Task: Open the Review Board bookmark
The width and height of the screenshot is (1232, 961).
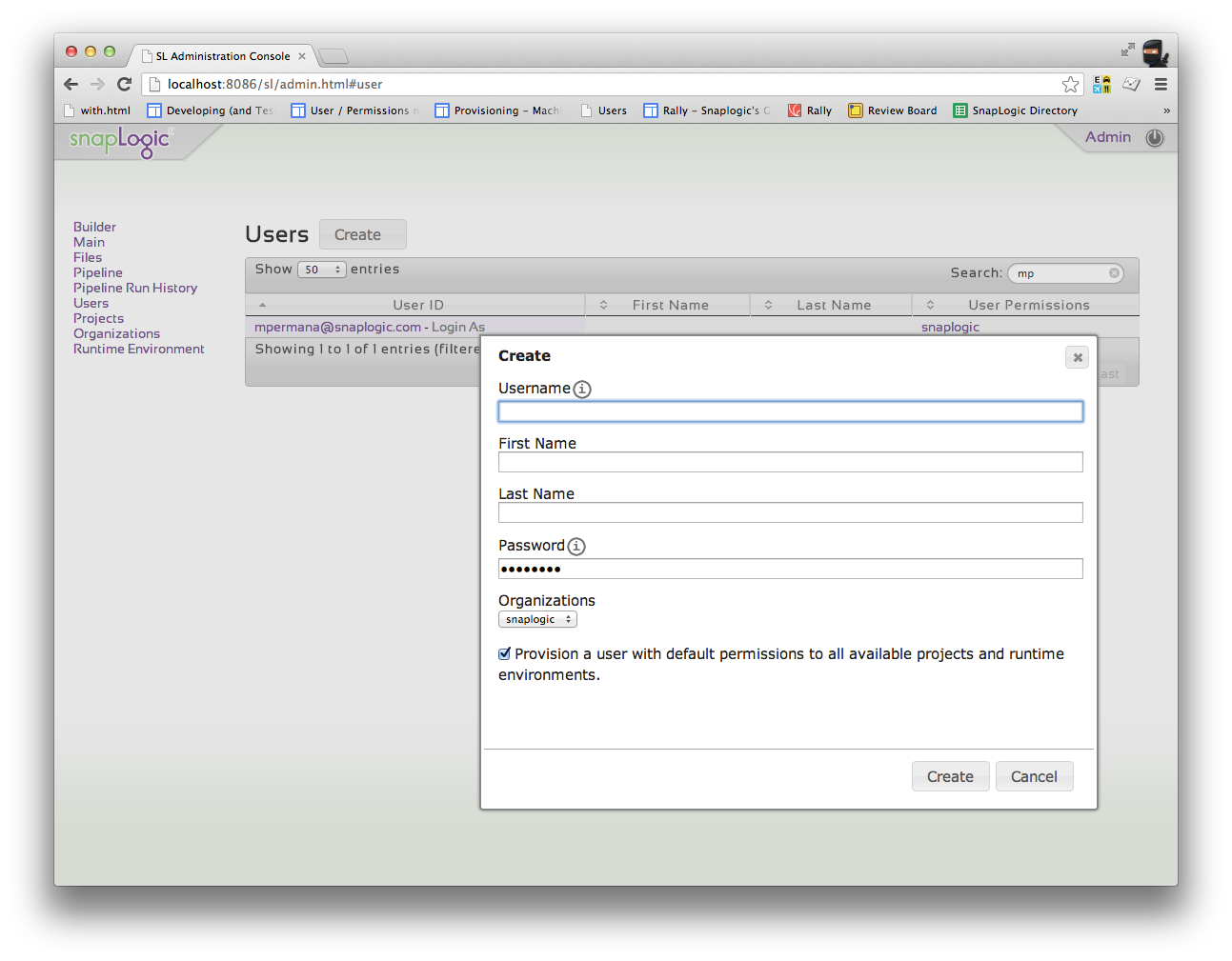Action: pos(893,110)
